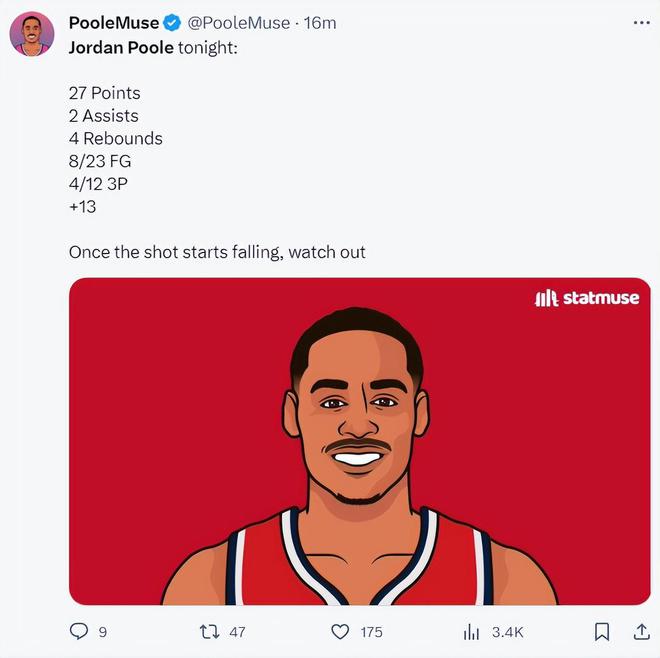
Task: Click the "Once the shot starts falling" text
Action: click(x=217, y=252)
